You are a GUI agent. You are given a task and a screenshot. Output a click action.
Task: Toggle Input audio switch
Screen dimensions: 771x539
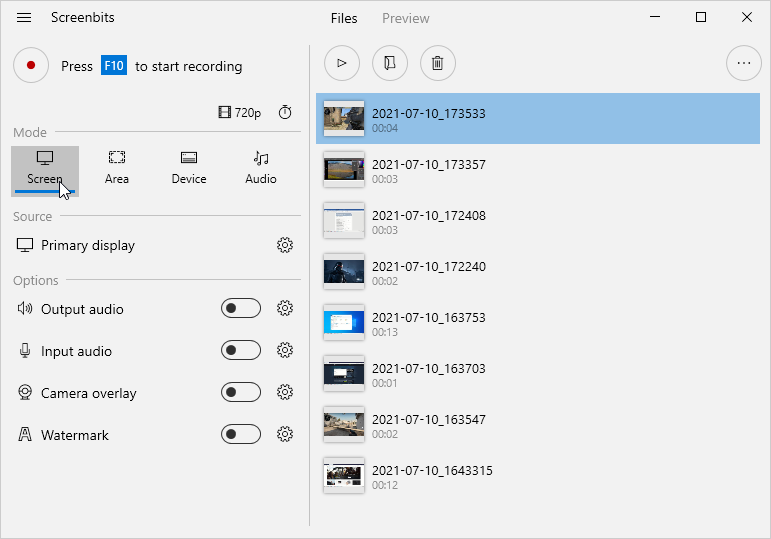(x=241, y=350)
